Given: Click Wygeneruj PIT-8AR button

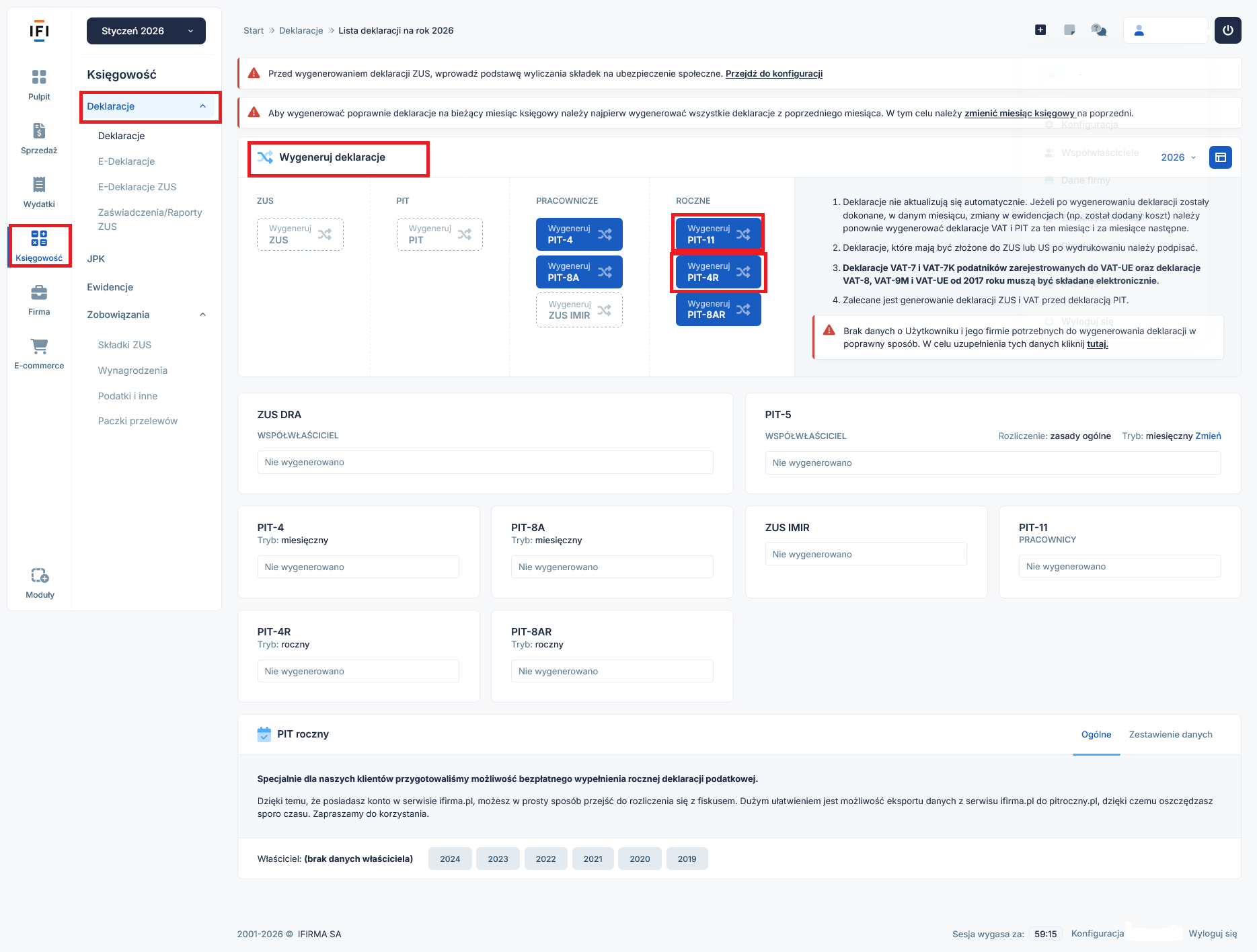Looking at the screenshot, I should tap(718, 309).
